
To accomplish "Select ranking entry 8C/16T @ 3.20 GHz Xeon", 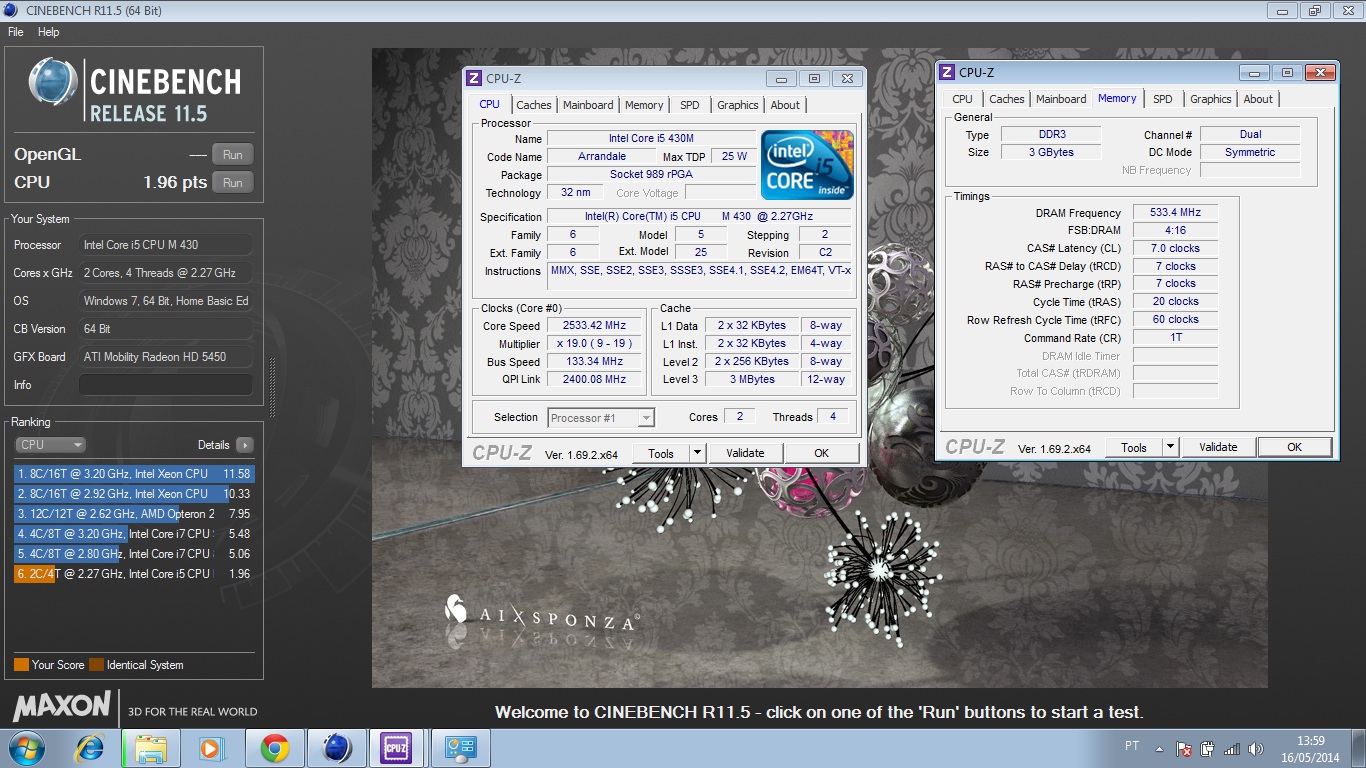I will [x=134, y=474].
